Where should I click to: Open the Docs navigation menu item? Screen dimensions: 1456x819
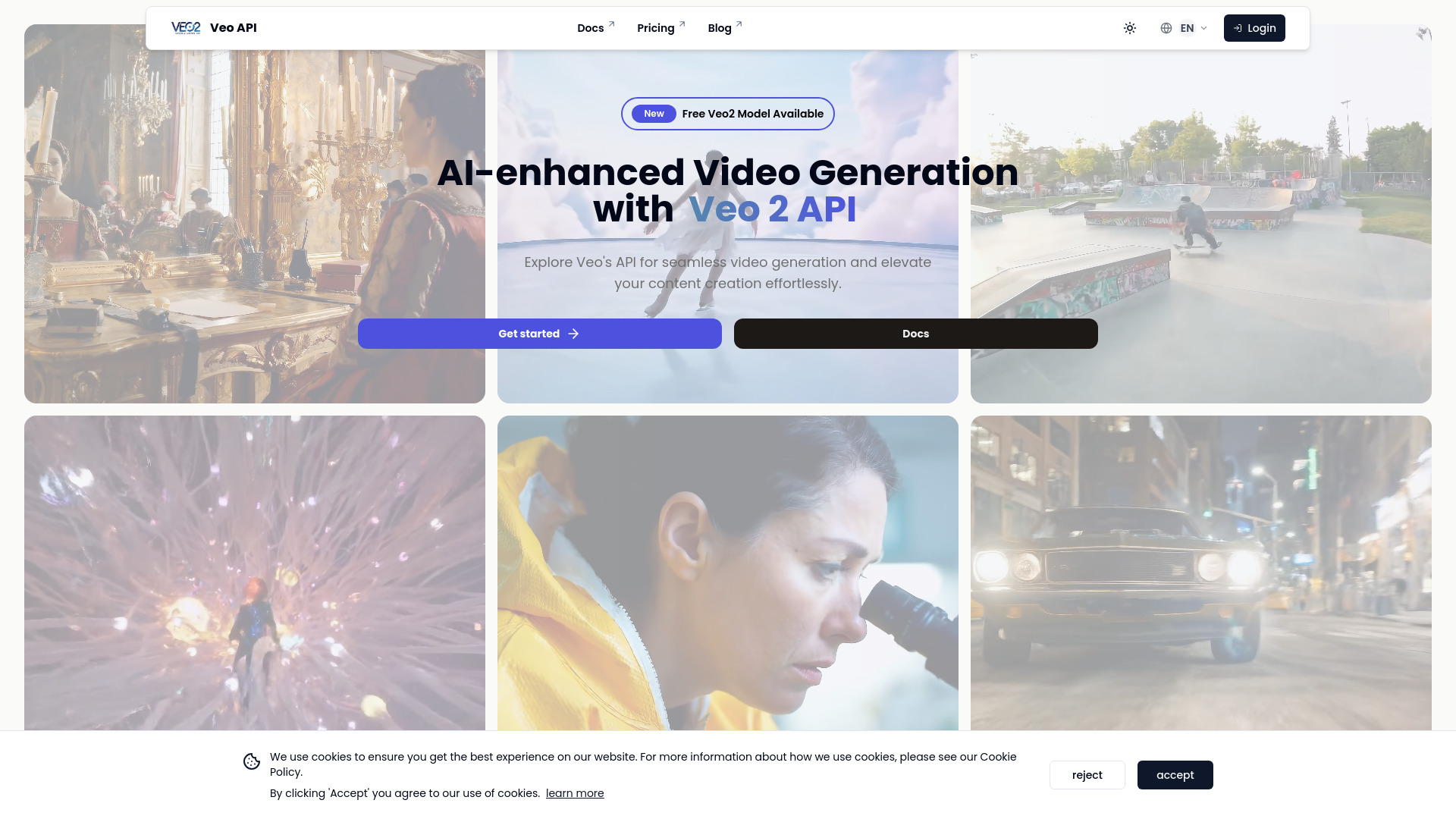(590, 27)
